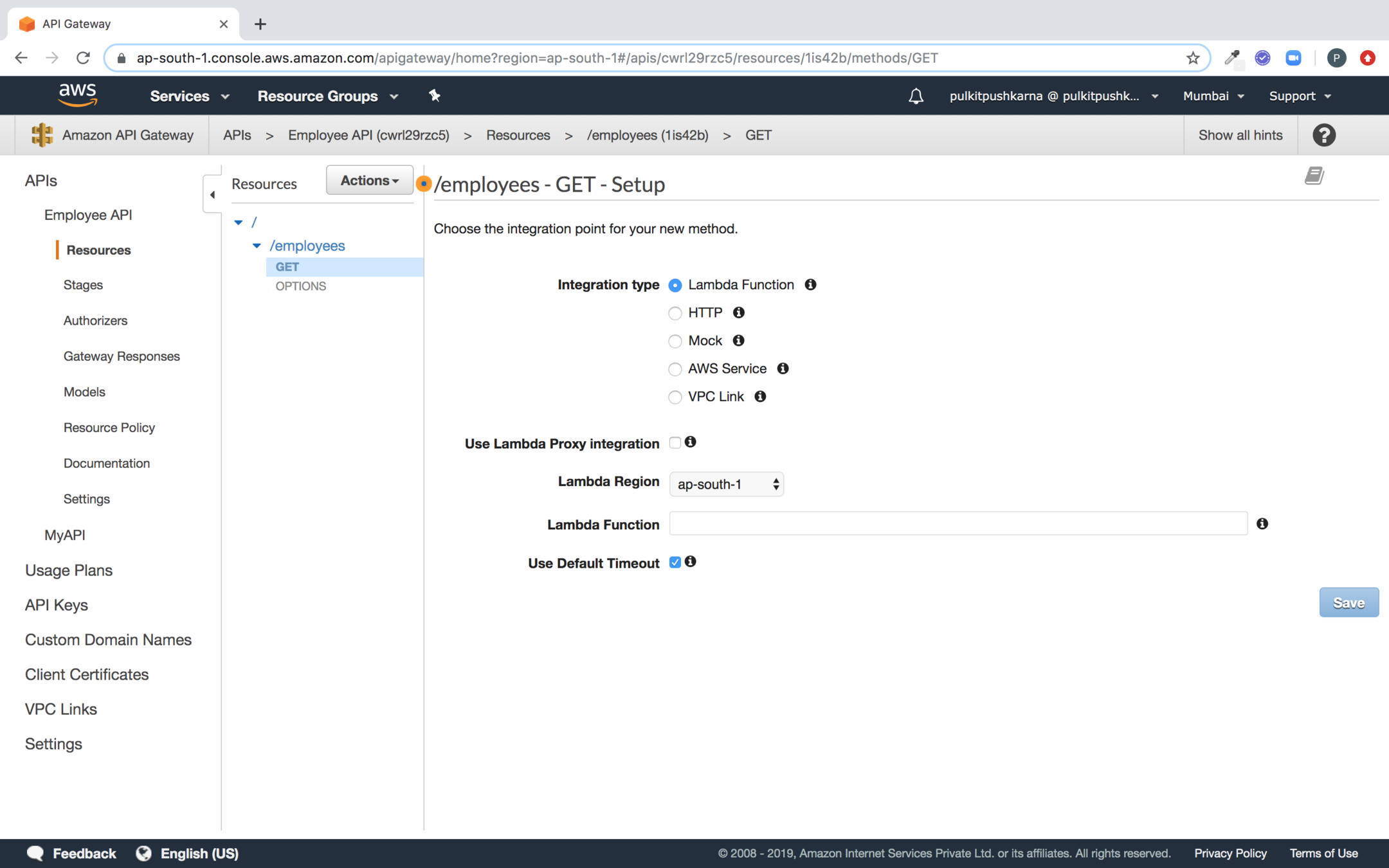Image resolution: width=1389 pixels, height=868 pixels.
Task: Click the AWS logo
Action: point(77,95)
